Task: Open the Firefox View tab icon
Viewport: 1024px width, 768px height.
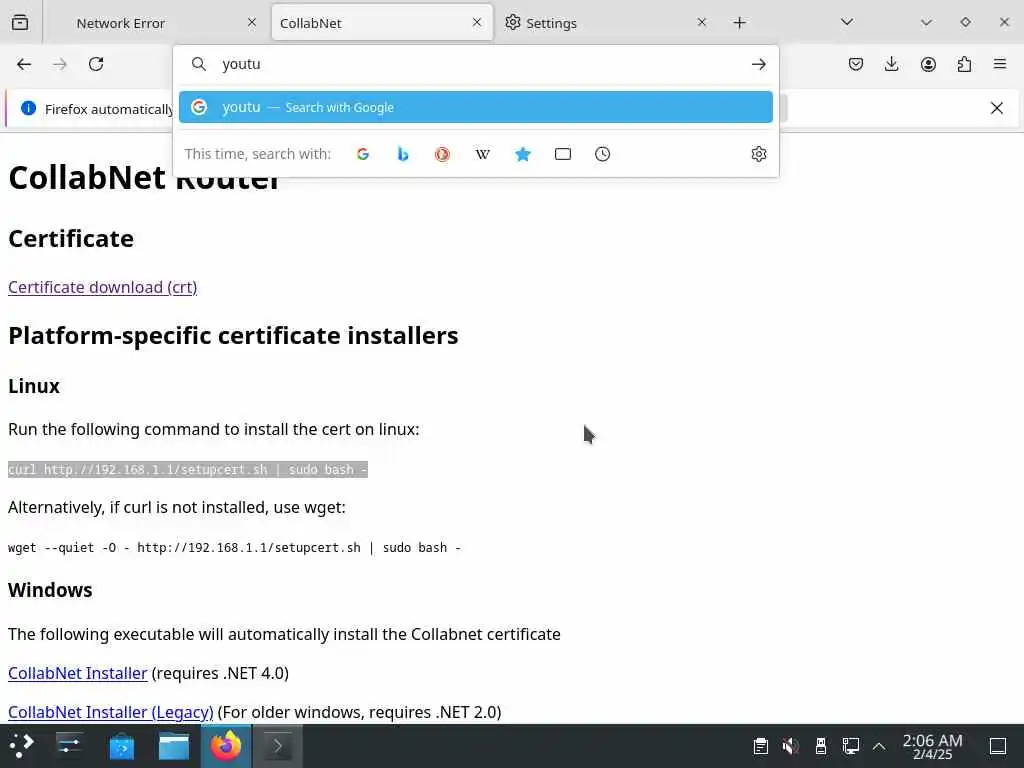Action: point(20,23)
